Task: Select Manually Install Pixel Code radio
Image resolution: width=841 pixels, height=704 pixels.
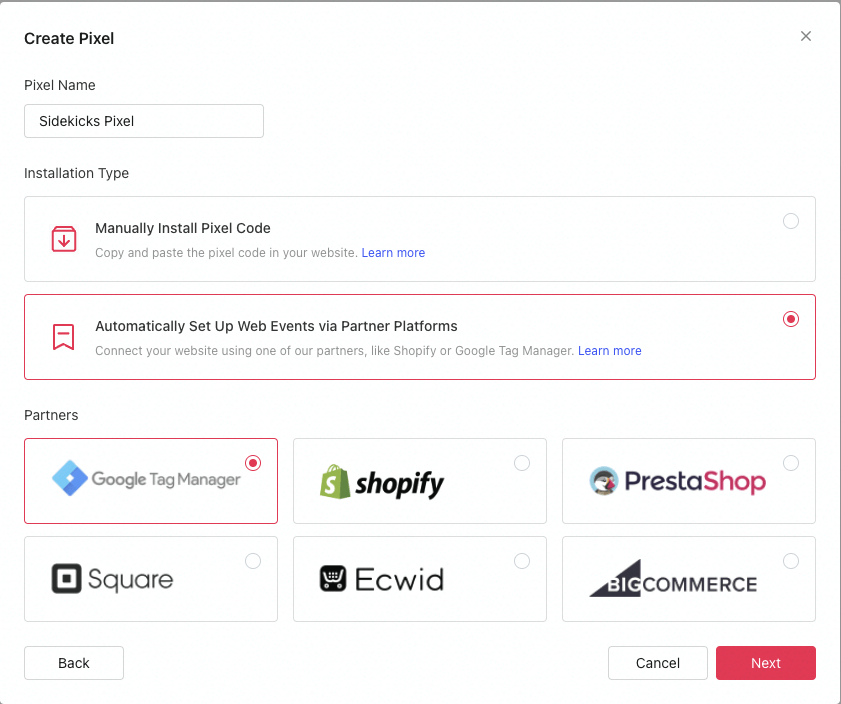Action: pos(791,221)
